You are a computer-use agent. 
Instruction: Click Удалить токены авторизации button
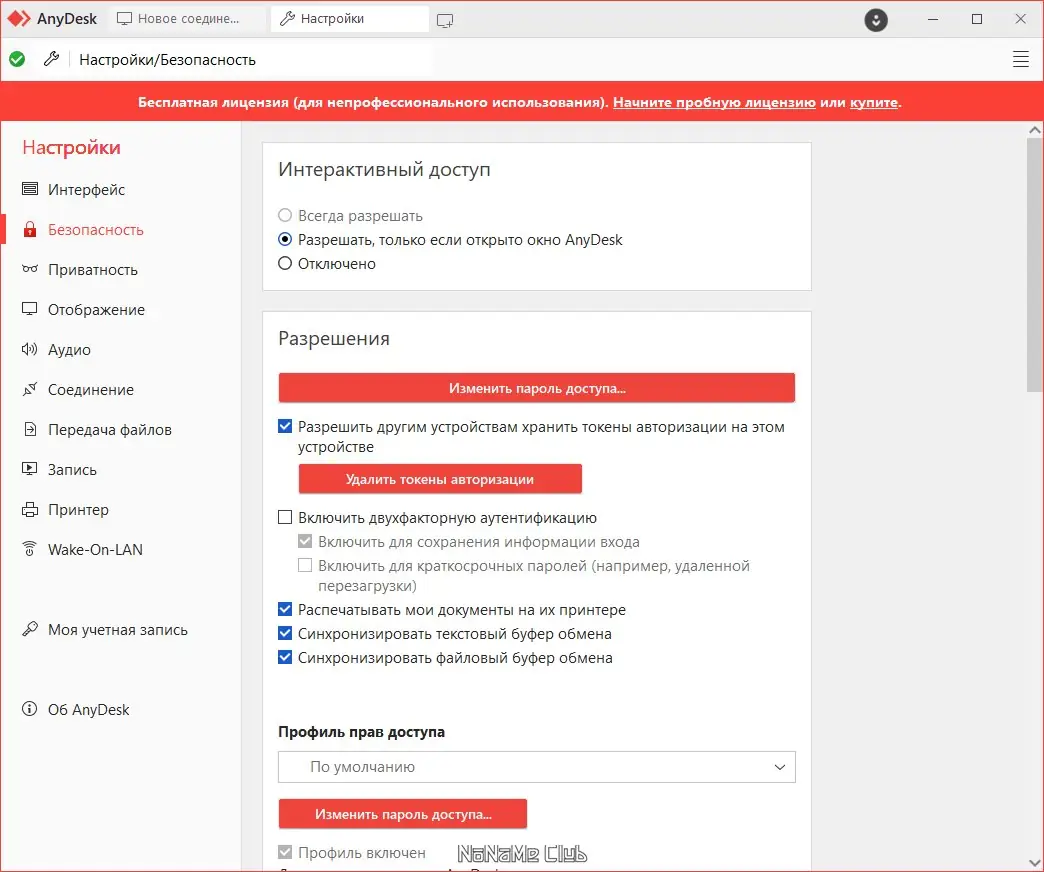point(440,479)
